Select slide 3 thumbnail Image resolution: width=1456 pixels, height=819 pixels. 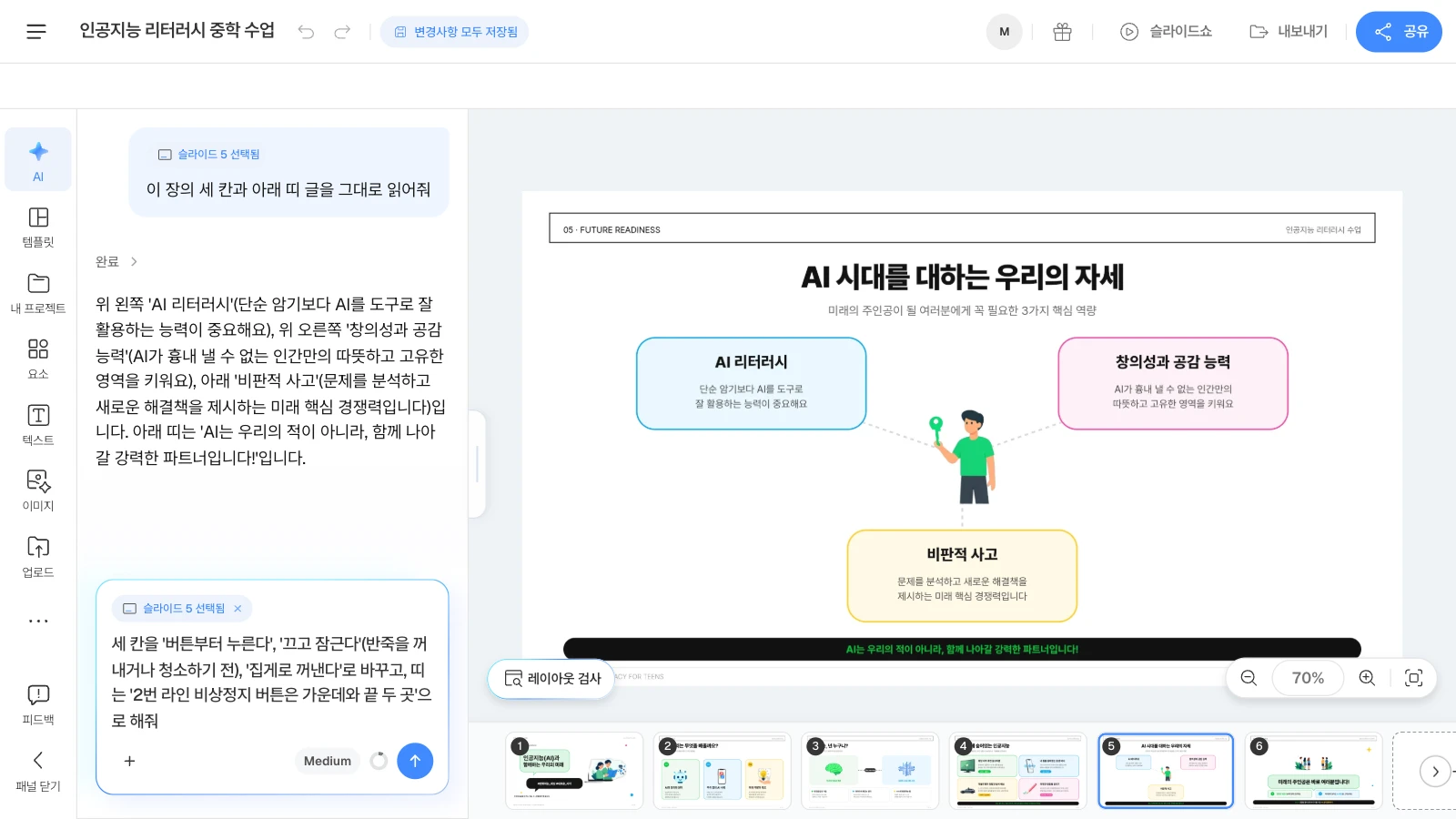pos(870,771)
